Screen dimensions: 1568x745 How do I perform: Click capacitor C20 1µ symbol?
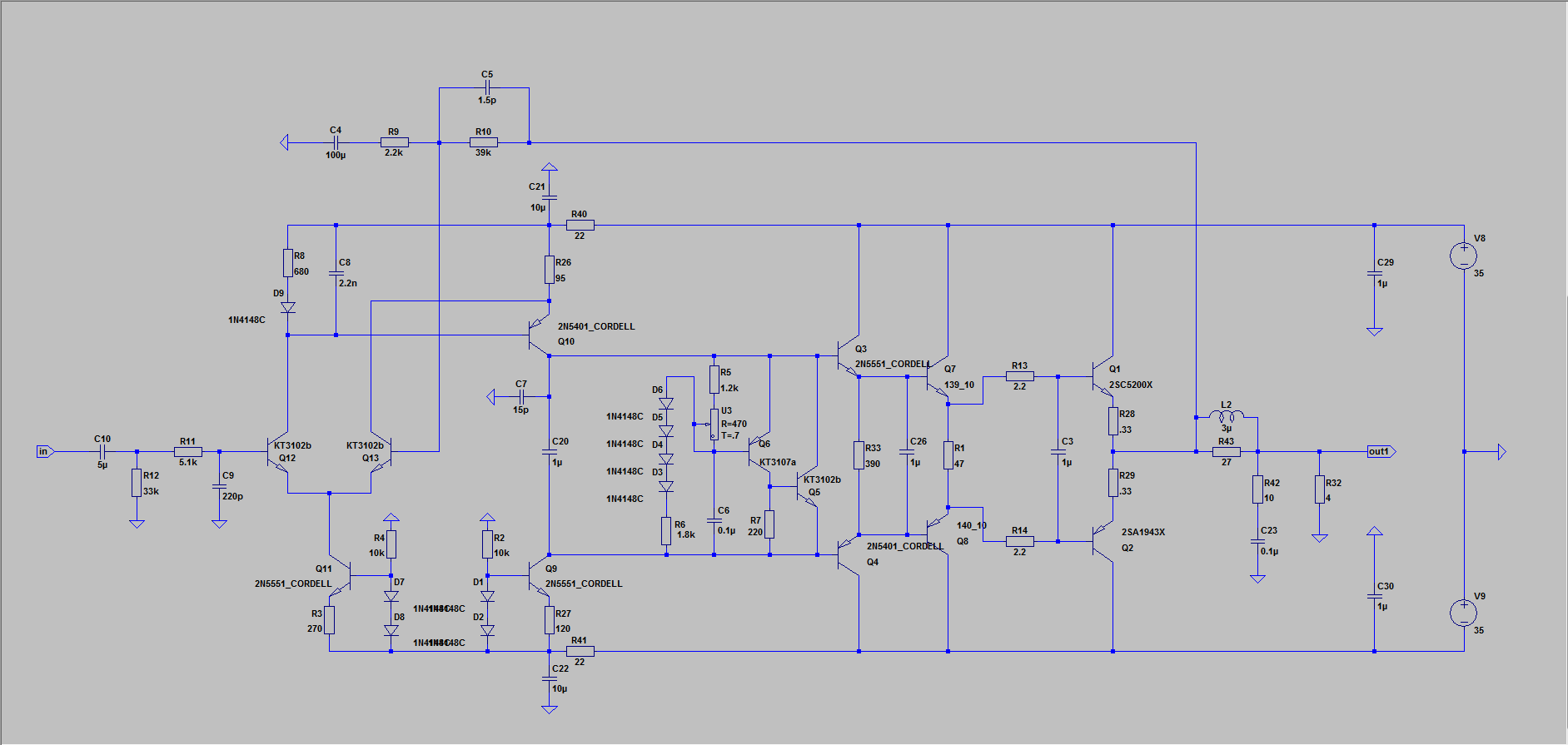(550, 452)
